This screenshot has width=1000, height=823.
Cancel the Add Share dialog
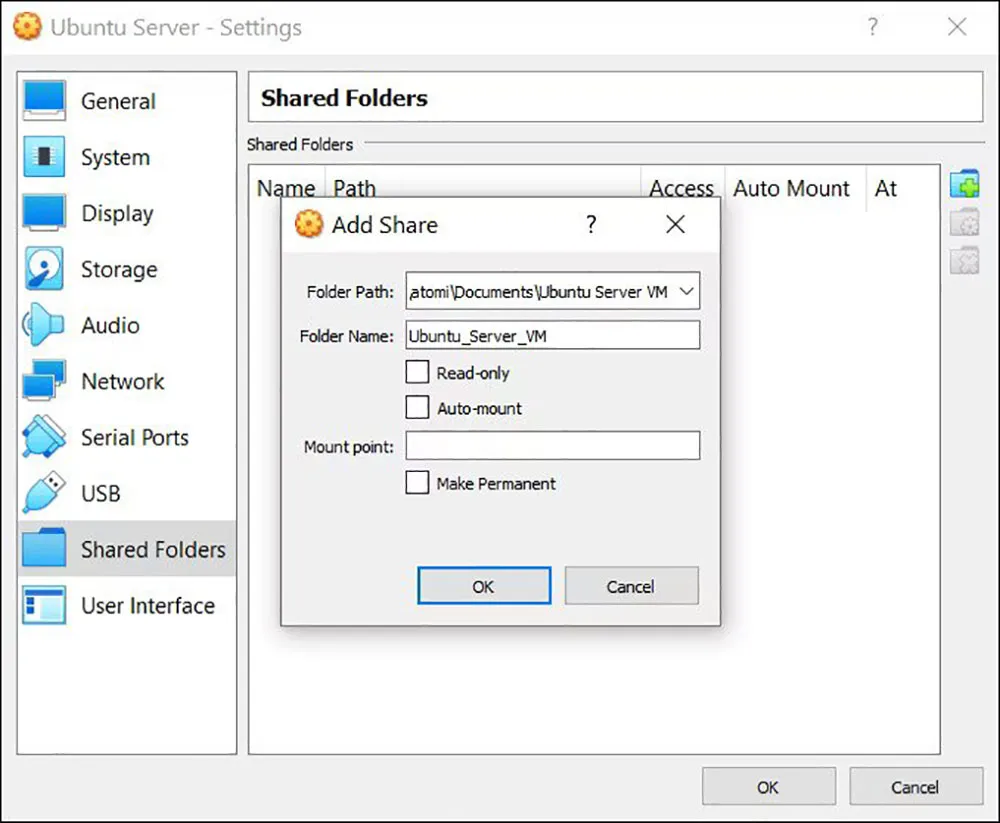630,587
